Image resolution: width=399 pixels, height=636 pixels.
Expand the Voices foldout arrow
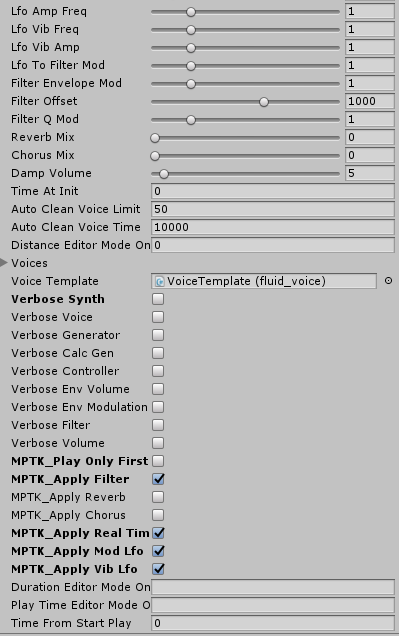4,263
